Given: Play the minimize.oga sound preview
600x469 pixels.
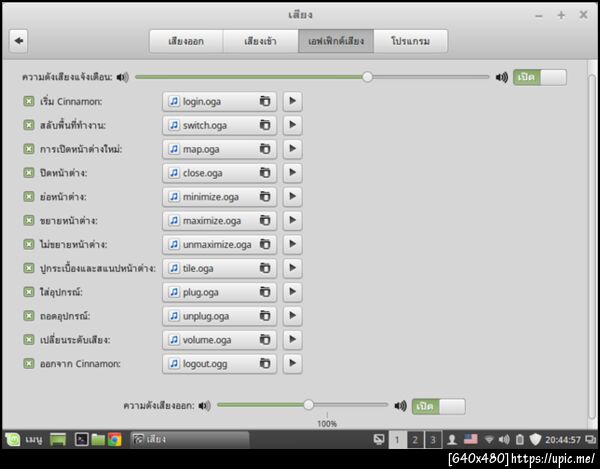Looking at the screenshot, I should [292, 197].
